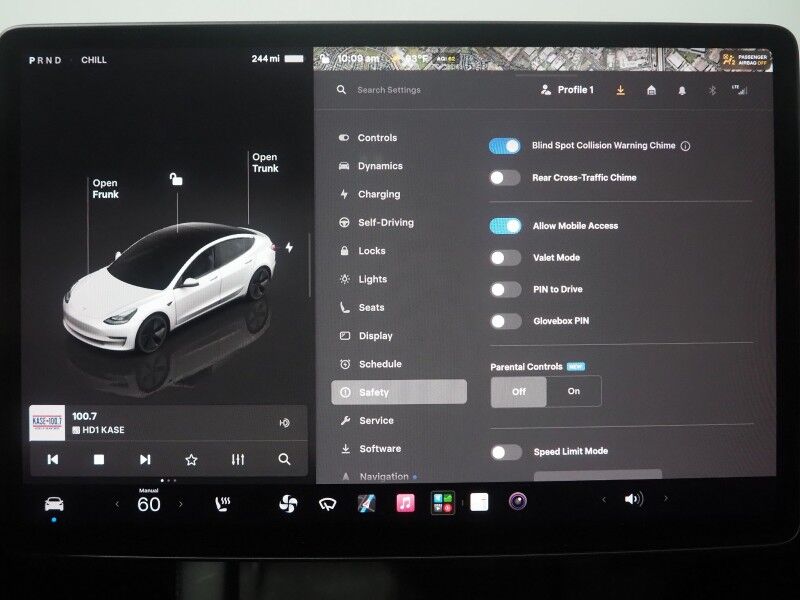Open the white square app icon
800x600 pixels.
[x=479, y=502]
